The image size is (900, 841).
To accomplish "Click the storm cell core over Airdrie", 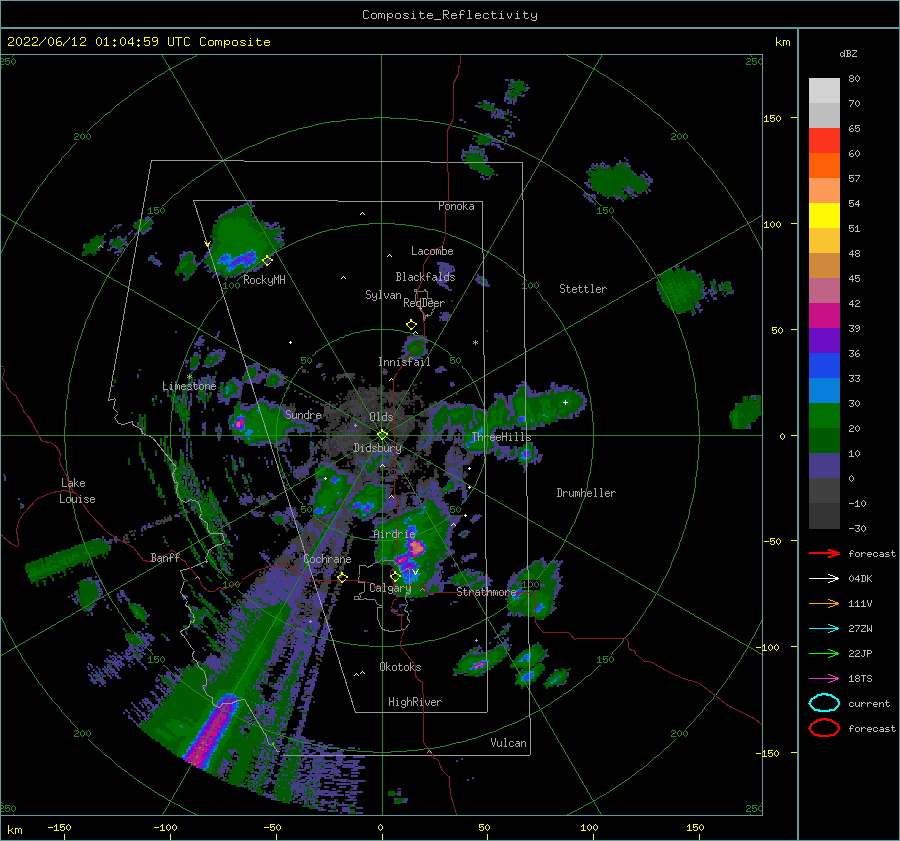I will tap(416, 548).
